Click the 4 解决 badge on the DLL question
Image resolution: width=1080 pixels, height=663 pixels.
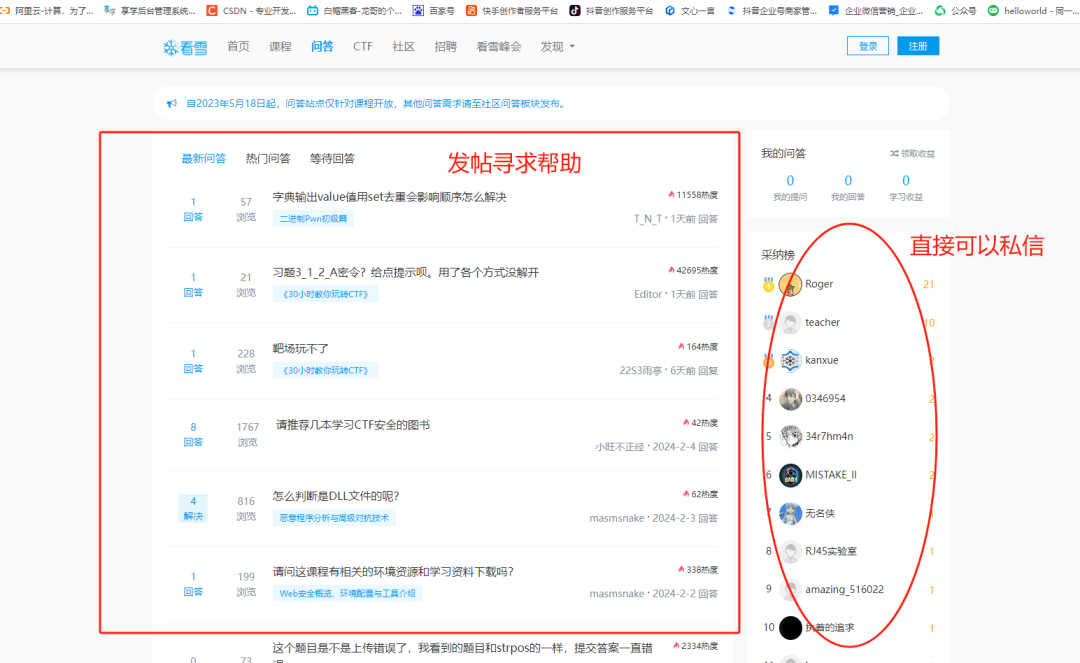click(x=193, y=508)
